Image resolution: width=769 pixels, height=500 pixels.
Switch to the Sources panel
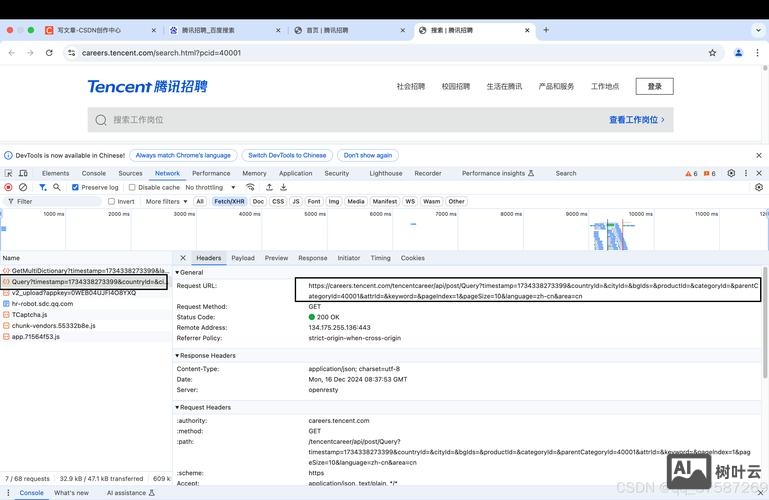point(130,174)
